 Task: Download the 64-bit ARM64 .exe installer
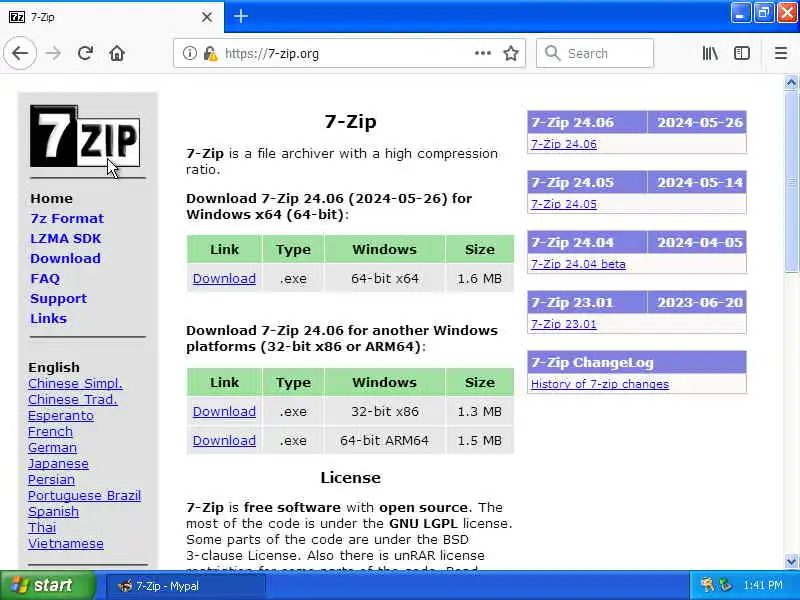click(224, 440)
